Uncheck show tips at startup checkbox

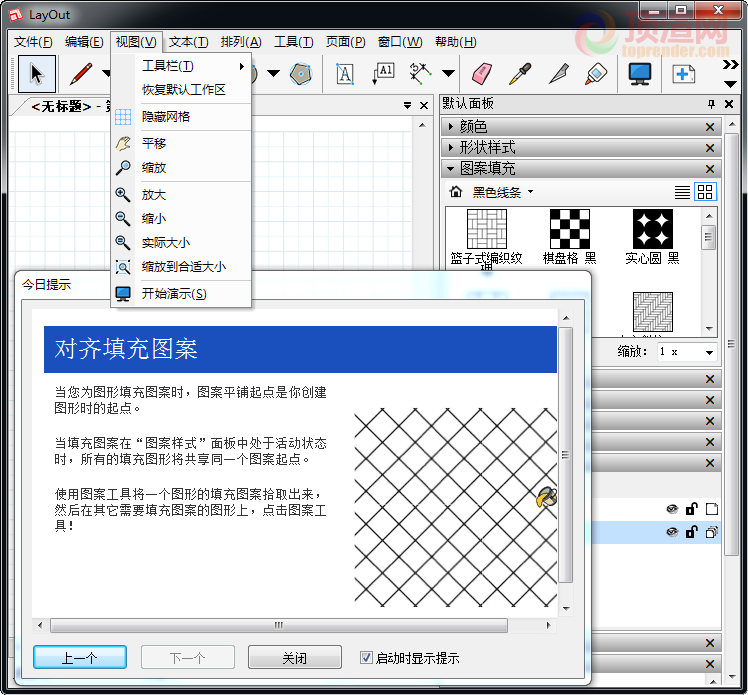pos(366,657)
